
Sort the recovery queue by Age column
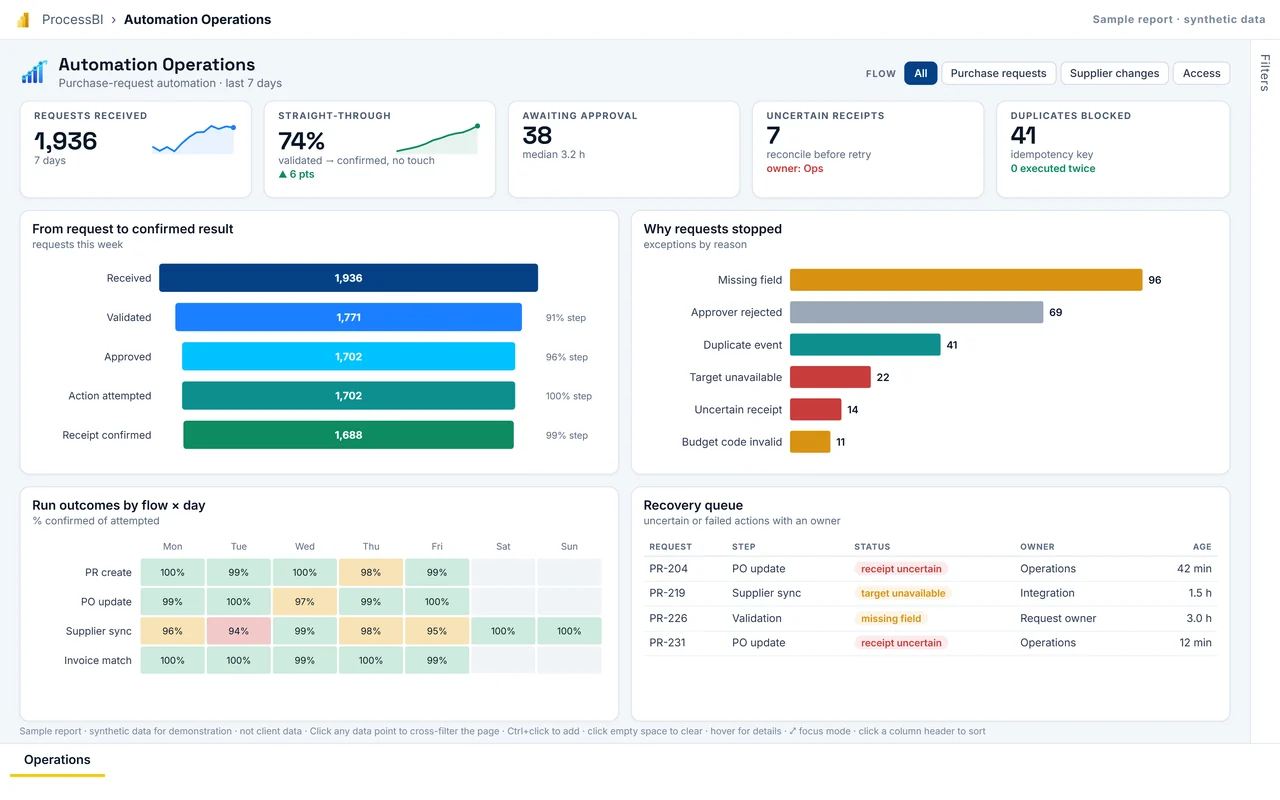[1202, 547]
